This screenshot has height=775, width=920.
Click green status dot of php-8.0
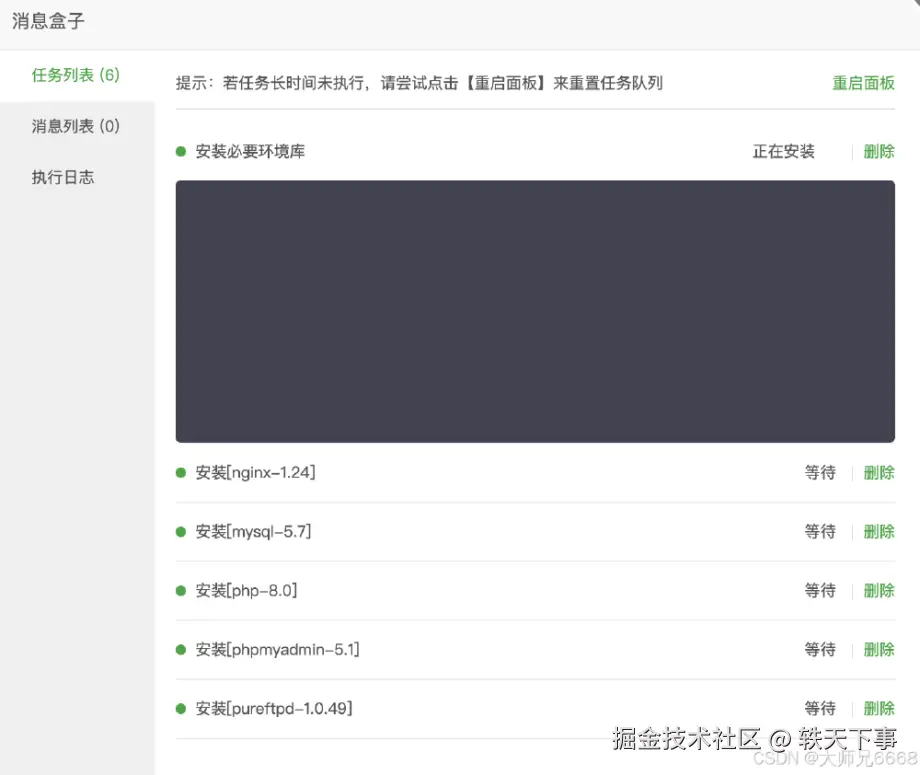(x=181, y=591)
